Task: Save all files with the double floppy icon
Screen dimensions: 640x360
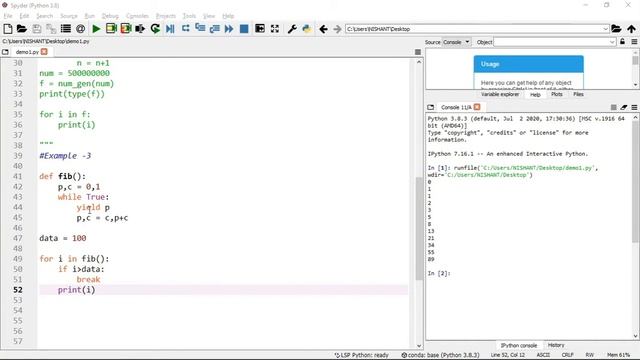Action: click(51, 29)
